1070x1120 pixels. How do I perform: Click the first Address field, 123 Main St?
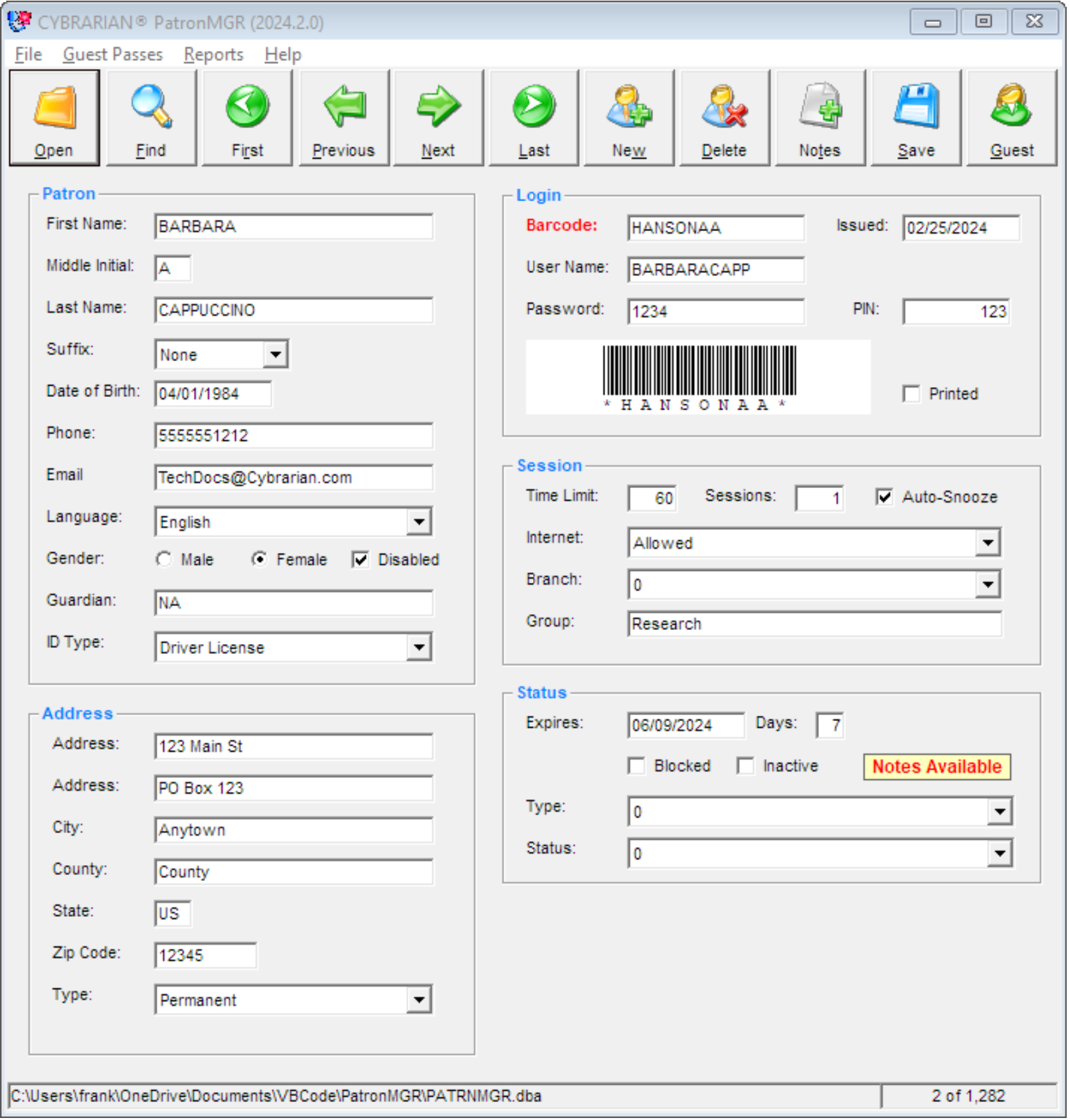294,747
